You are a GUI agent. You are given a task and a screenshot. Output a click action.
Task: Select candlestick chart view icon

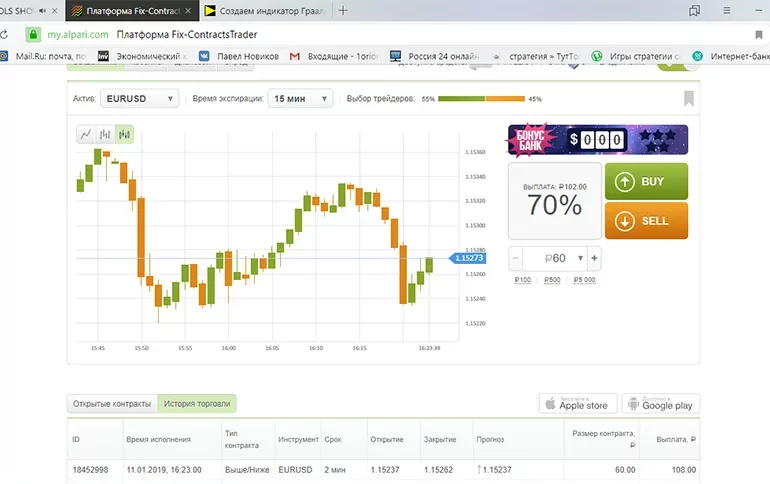[x=124, y=134]
